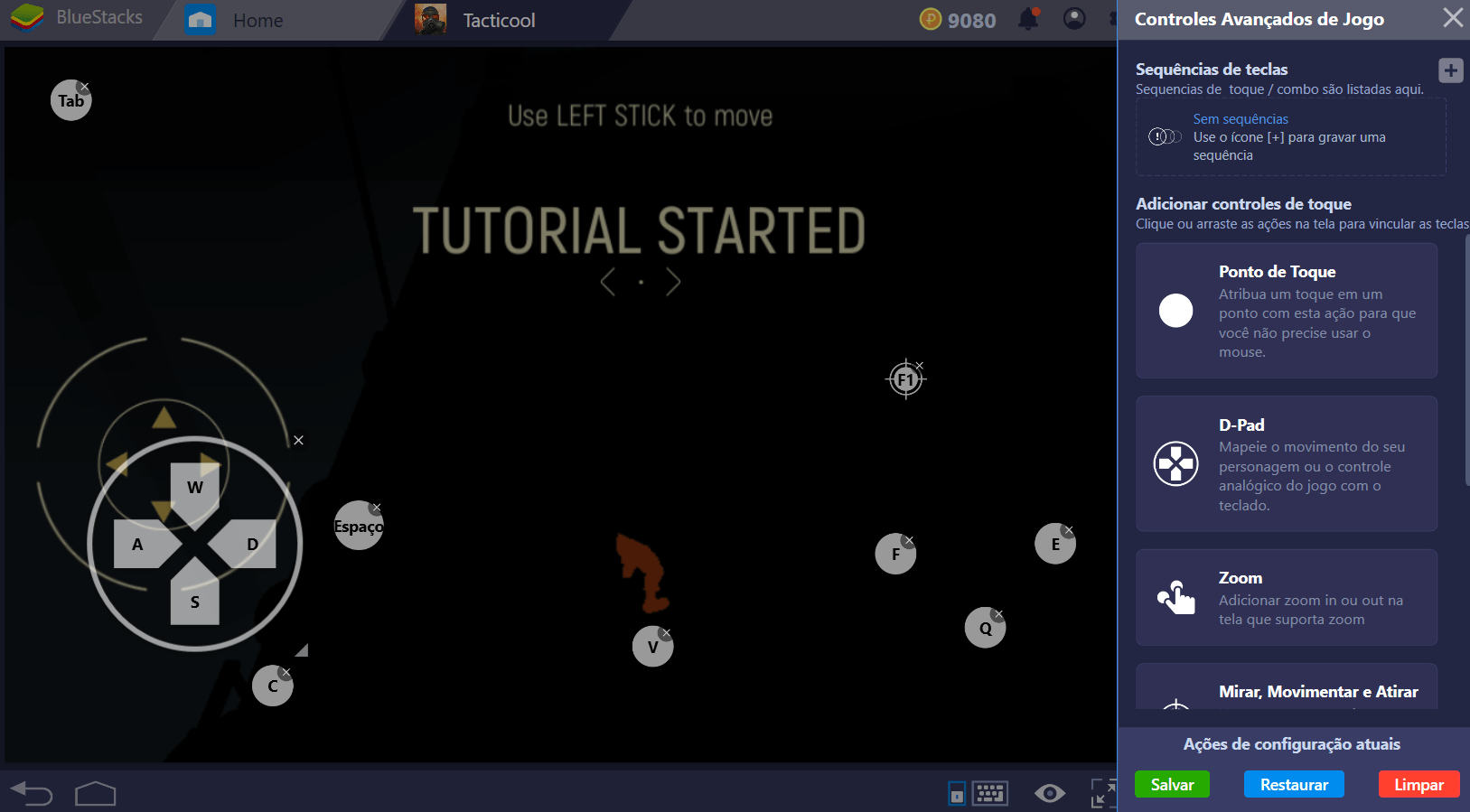Remove the C key binding
1470x812 pixels.
(x=286, y=672)
